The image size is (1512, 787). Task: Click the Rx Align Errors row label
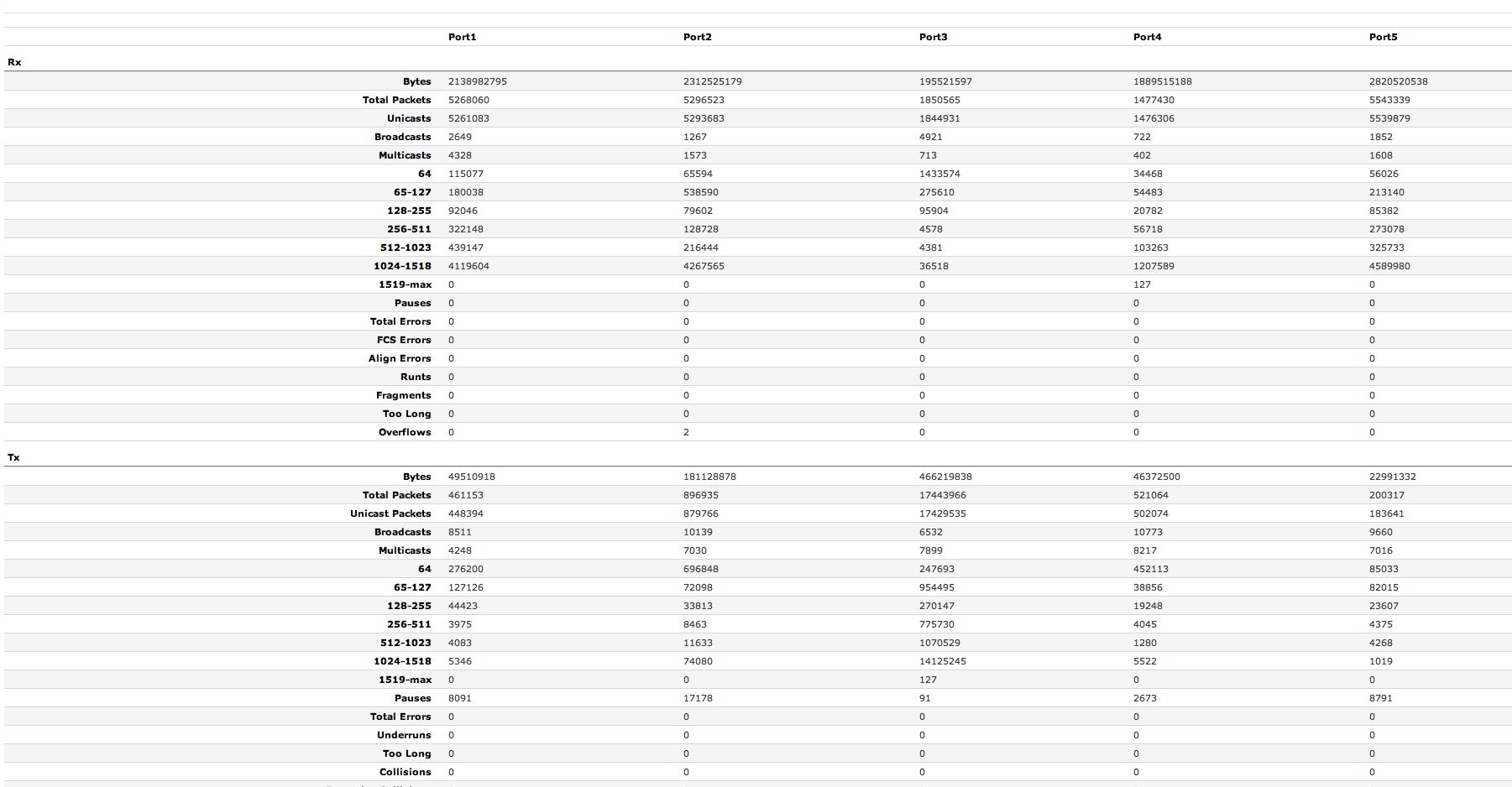[400, 358]
